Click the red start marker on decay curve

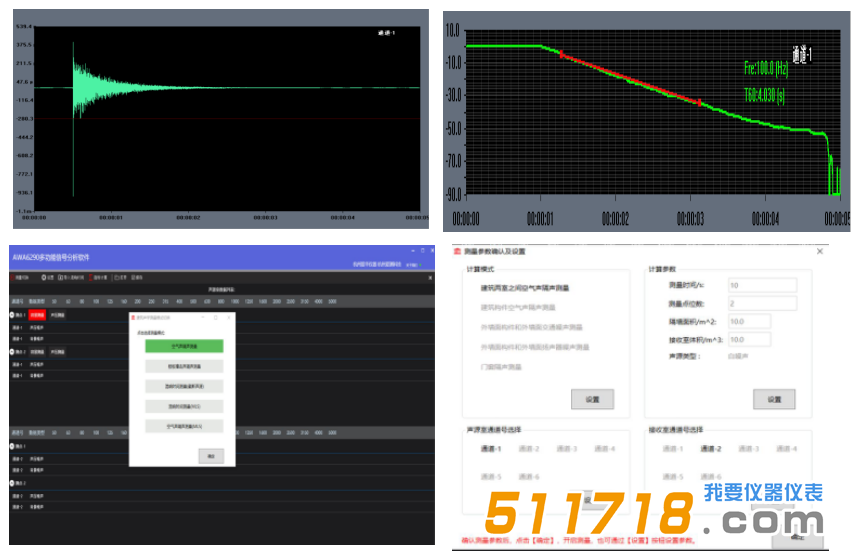(561, 53)
